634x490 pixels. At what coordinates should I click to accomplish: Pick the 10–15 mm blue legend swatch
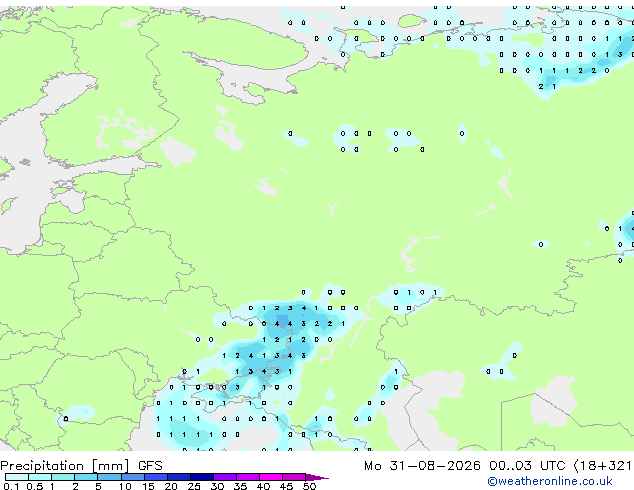(x=133, y=477)
